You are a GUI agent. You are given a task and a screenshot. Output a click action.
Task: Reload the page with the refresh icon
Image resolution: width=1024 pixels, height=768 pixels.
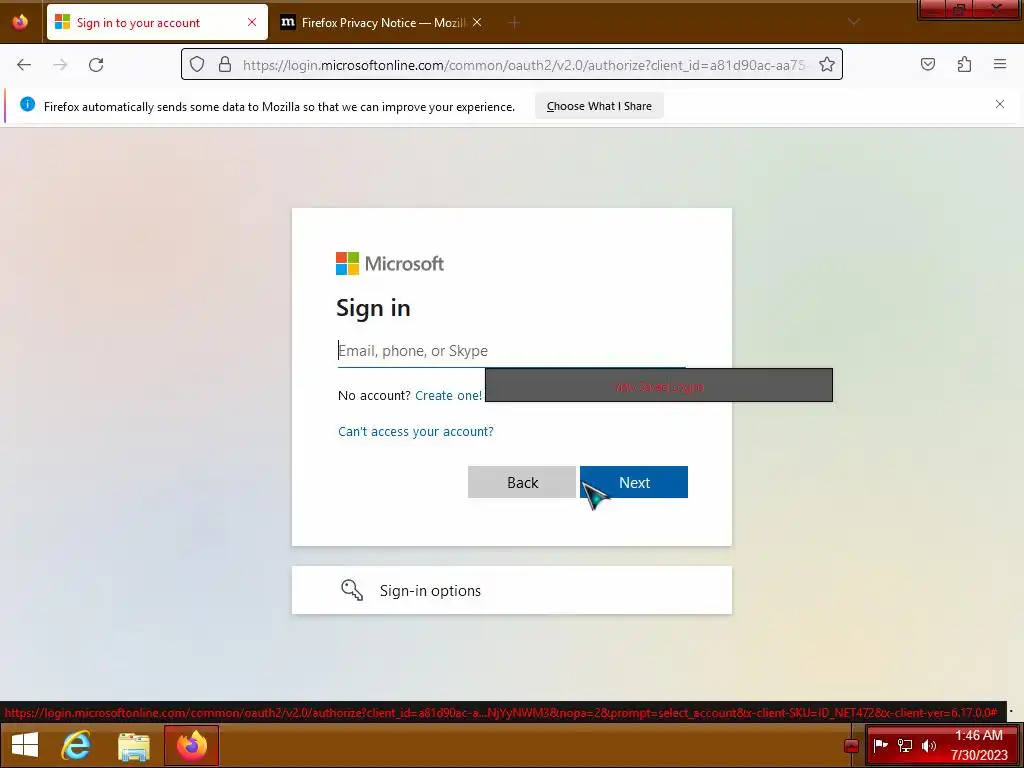click(x=96, y=65)
